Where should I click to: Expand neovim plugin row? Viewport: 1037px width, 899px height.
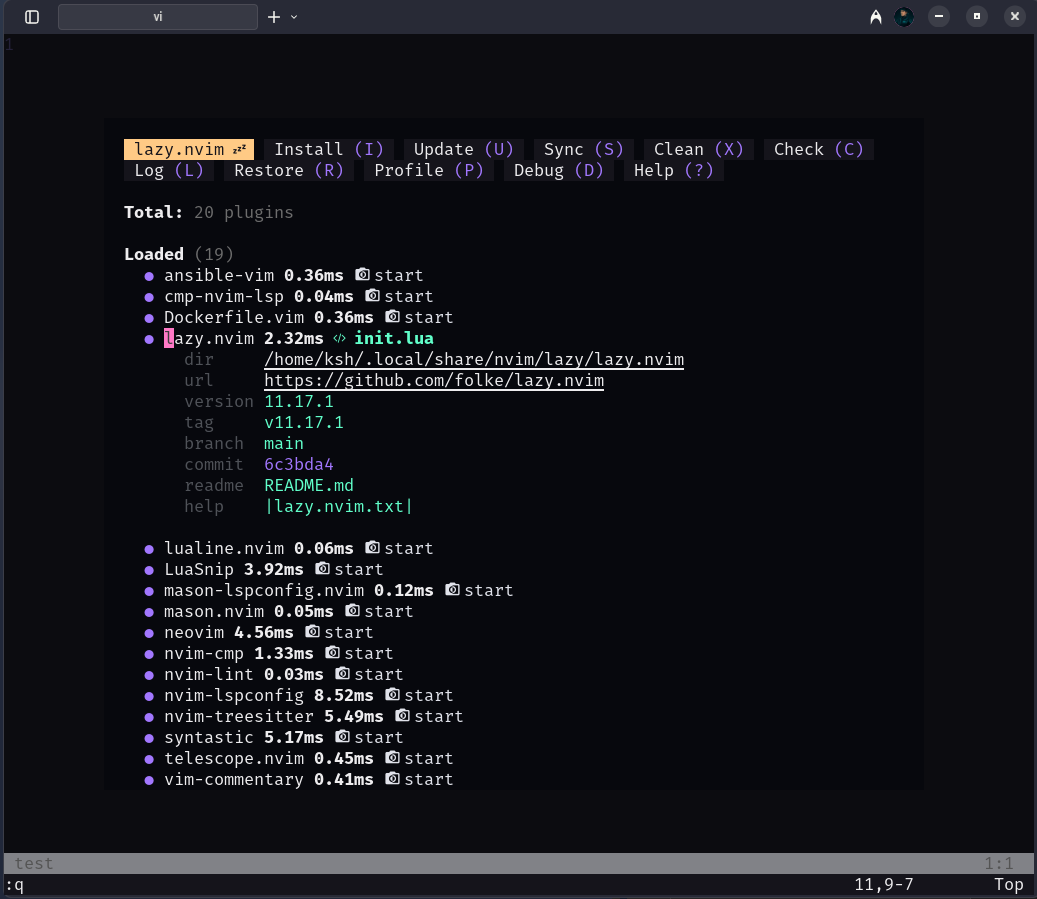194,633
